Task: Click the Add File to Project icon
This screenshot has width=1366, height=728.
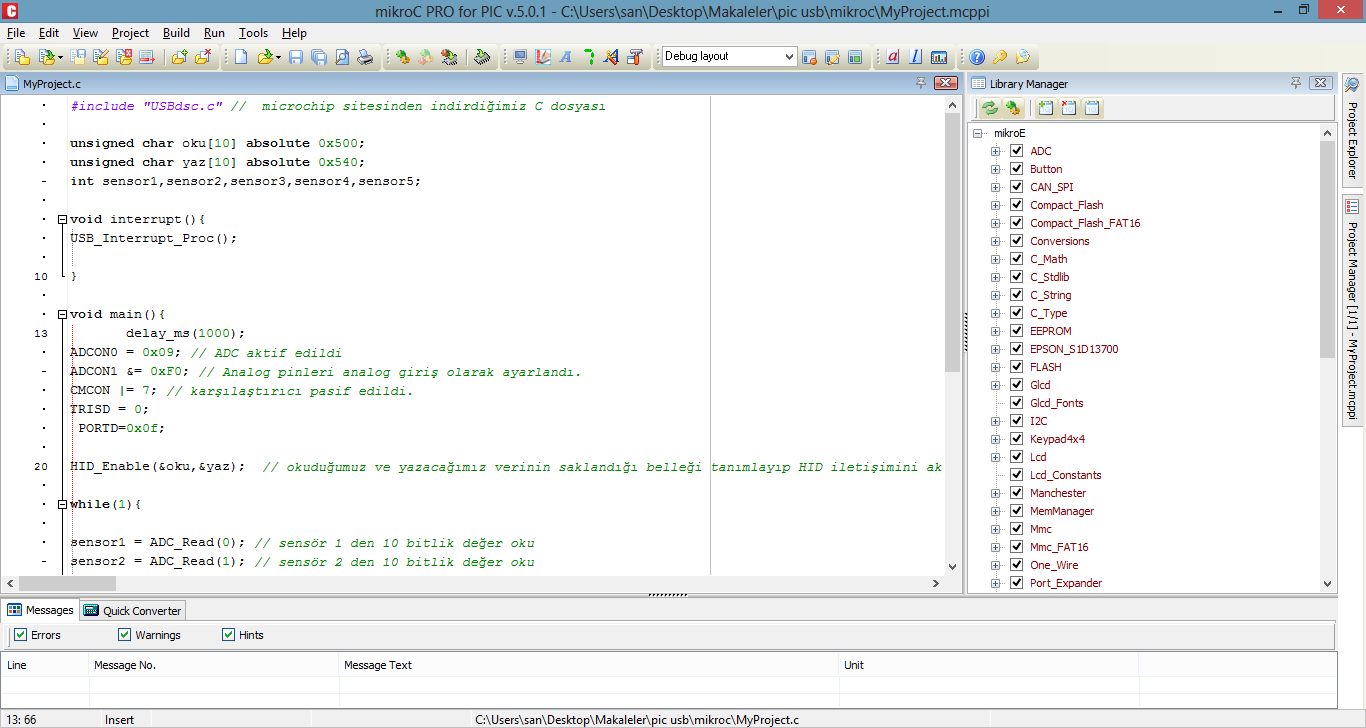Action: click(178, 57)
